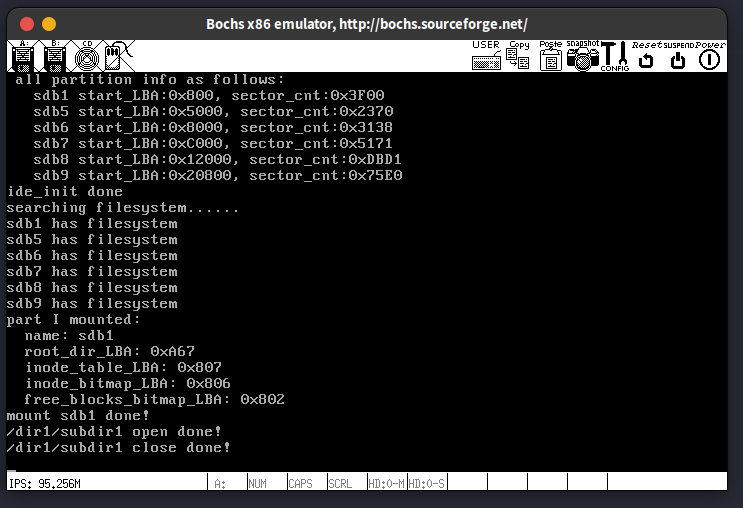Take a snapshot with the camera icon
743x508 pixels.
[583, 56]
